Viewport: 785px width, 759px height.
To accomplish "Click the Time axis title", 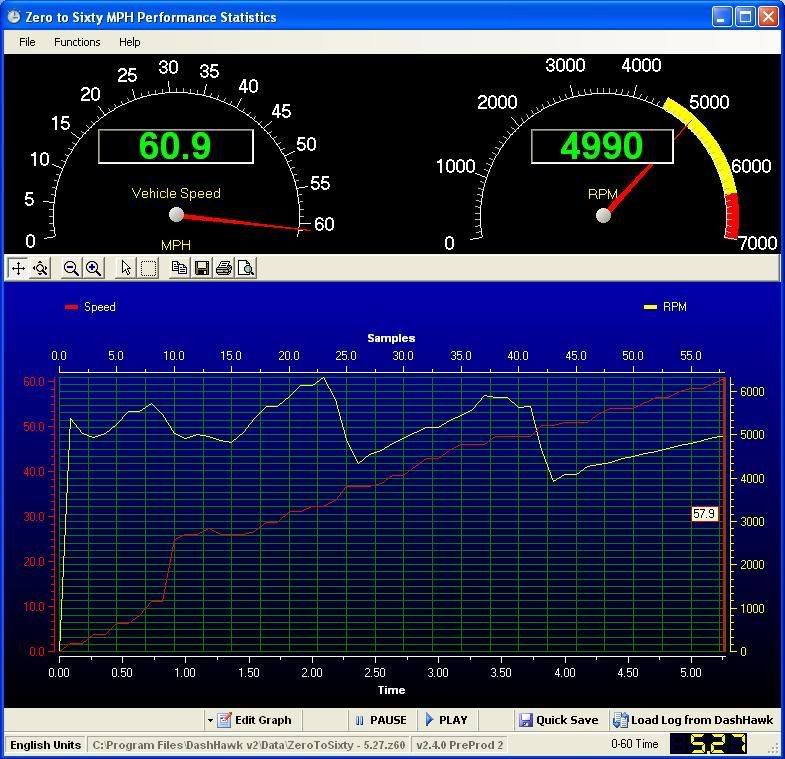I will click(391, 690).
